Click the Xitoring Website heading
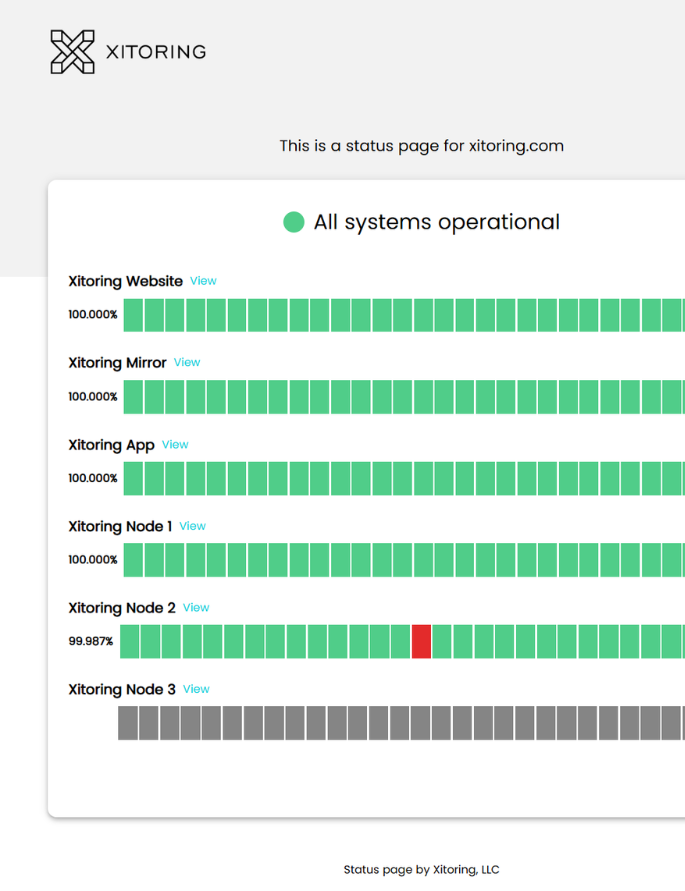 [x=126, y=281]
